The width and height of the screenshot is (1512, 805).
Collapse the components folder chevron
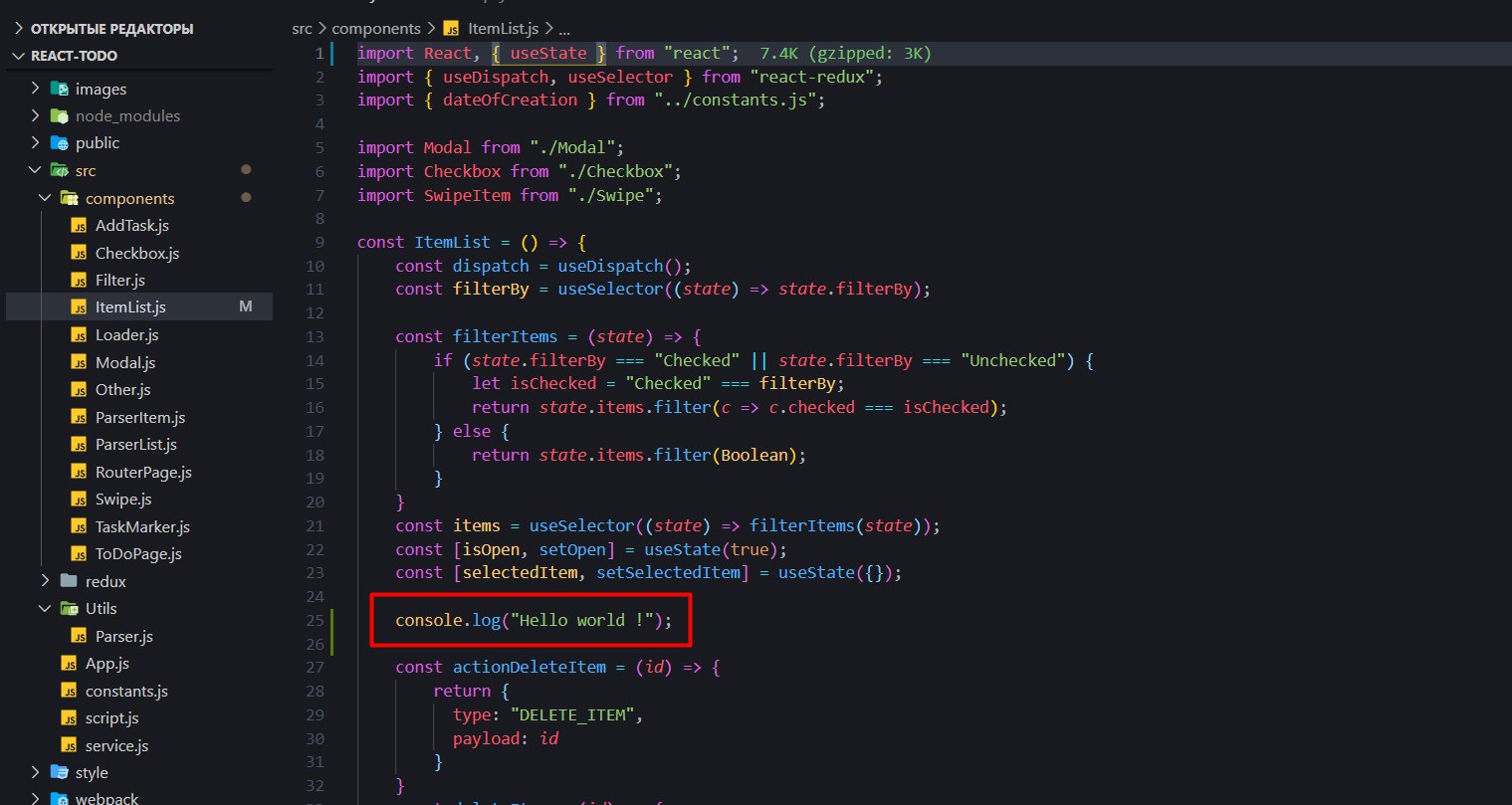coord(45,198)
